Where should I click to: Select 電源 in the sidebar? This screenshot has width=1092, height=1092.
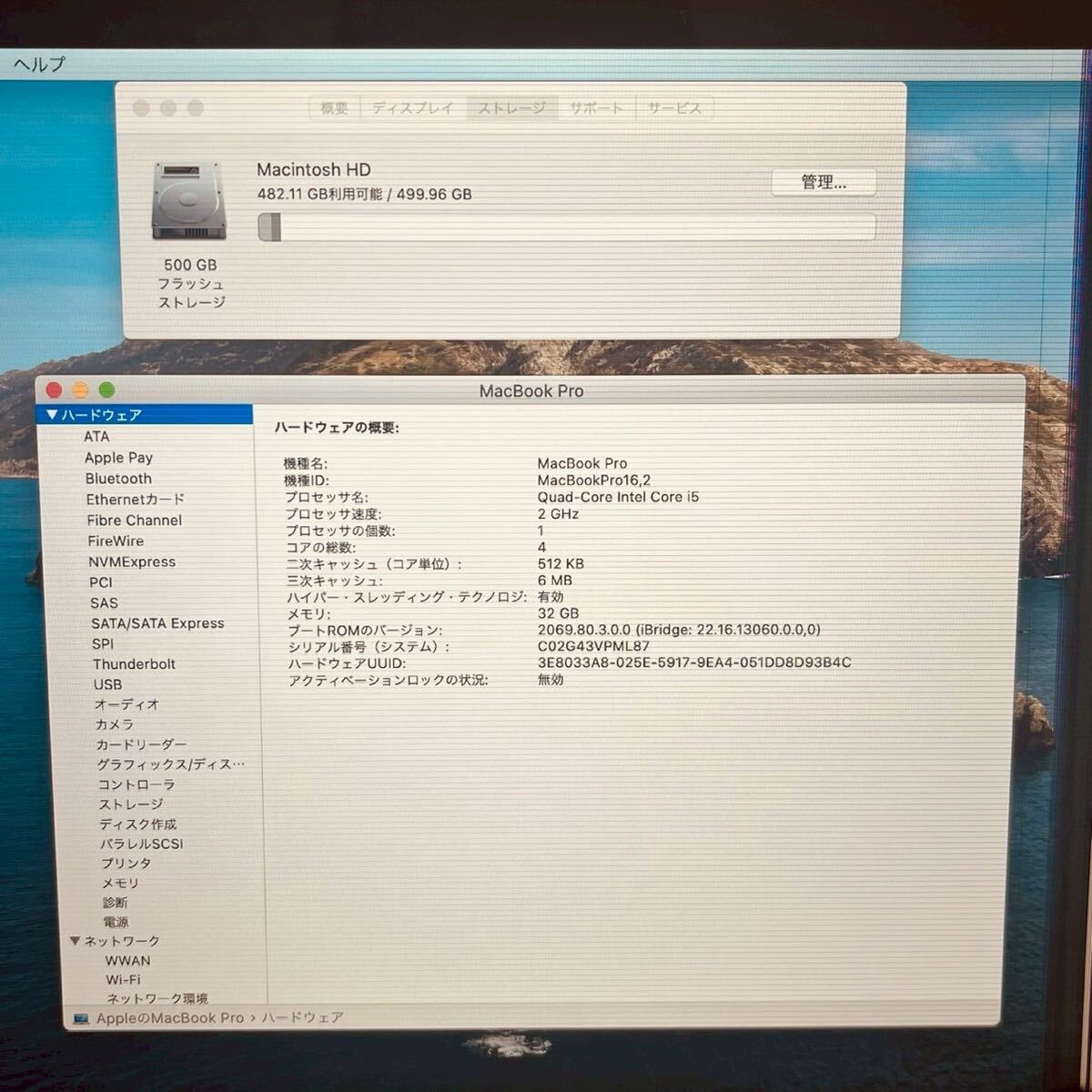pyautogui.click(x=116, y=922)
